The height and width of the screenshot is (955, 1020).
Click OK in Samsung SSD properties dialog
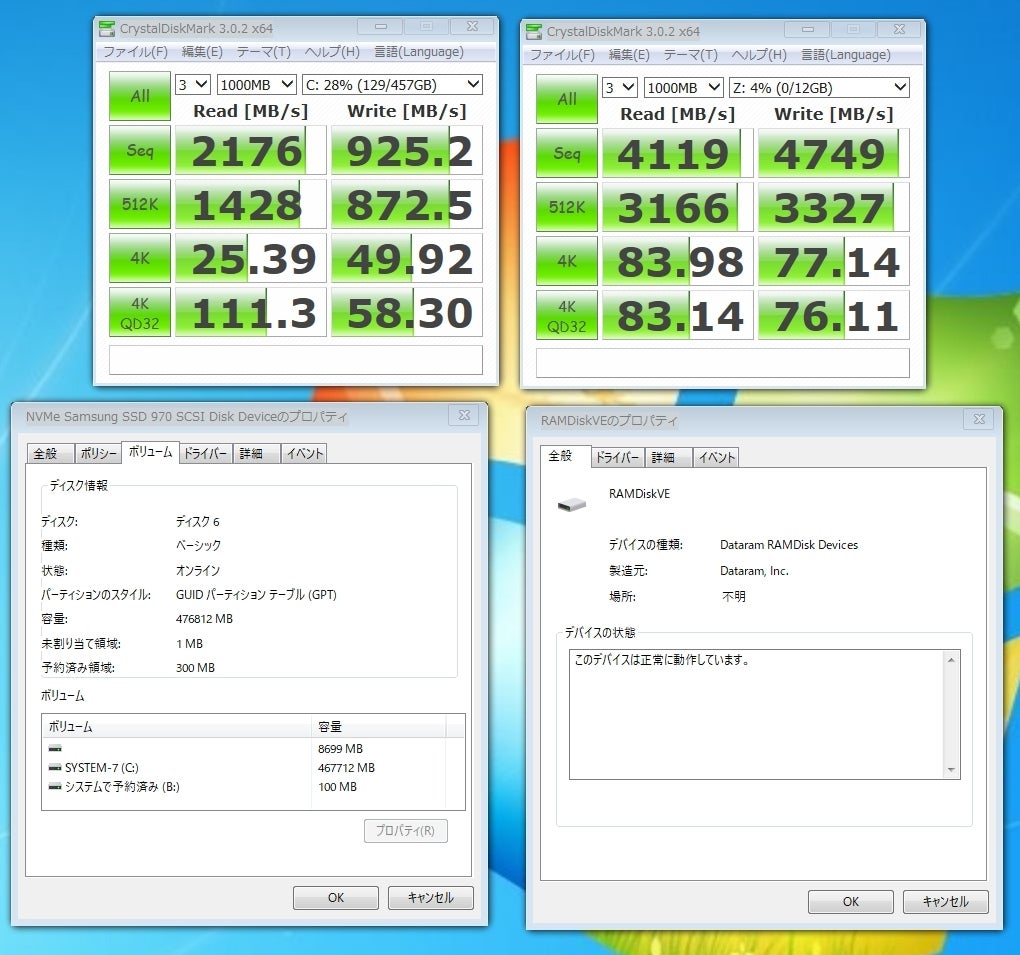336,898
